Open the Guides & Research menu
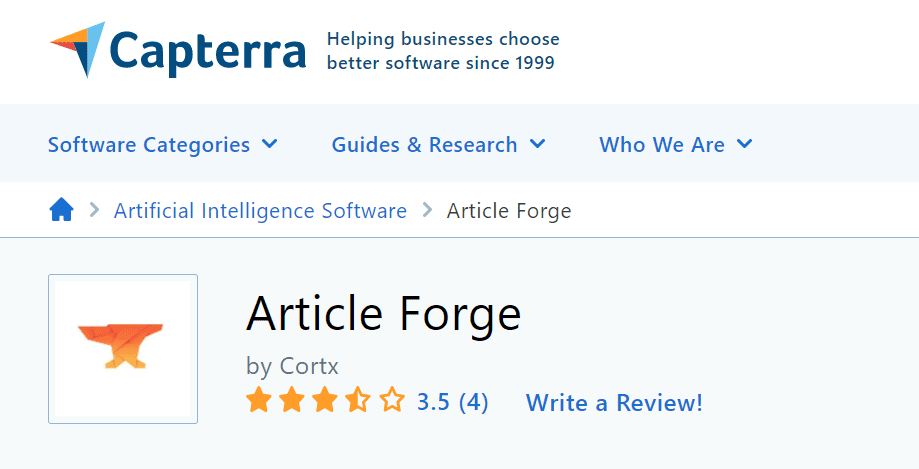919x469 pixels. click(x=424, y=144)
